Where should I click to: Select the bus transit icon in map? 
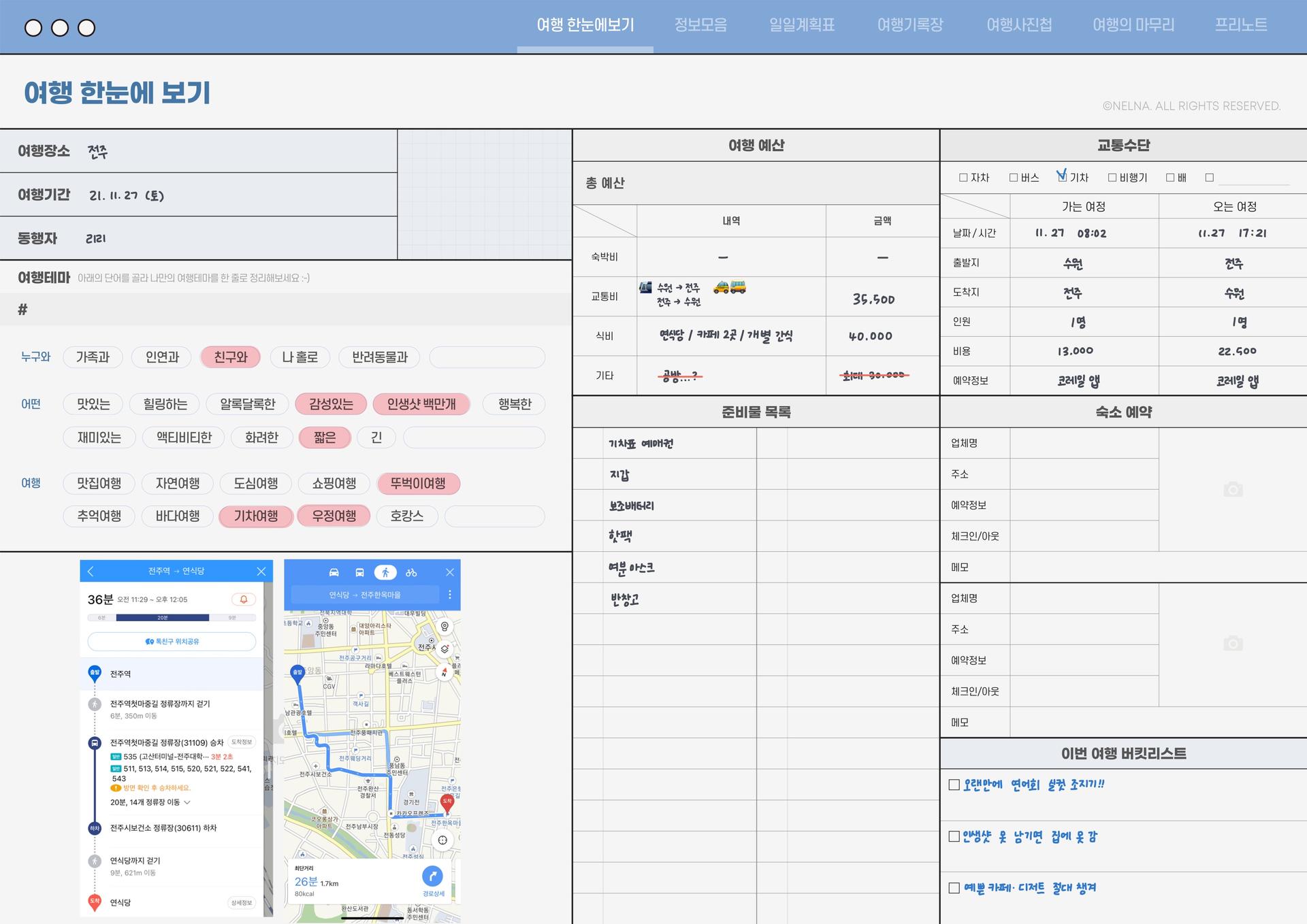359,572
